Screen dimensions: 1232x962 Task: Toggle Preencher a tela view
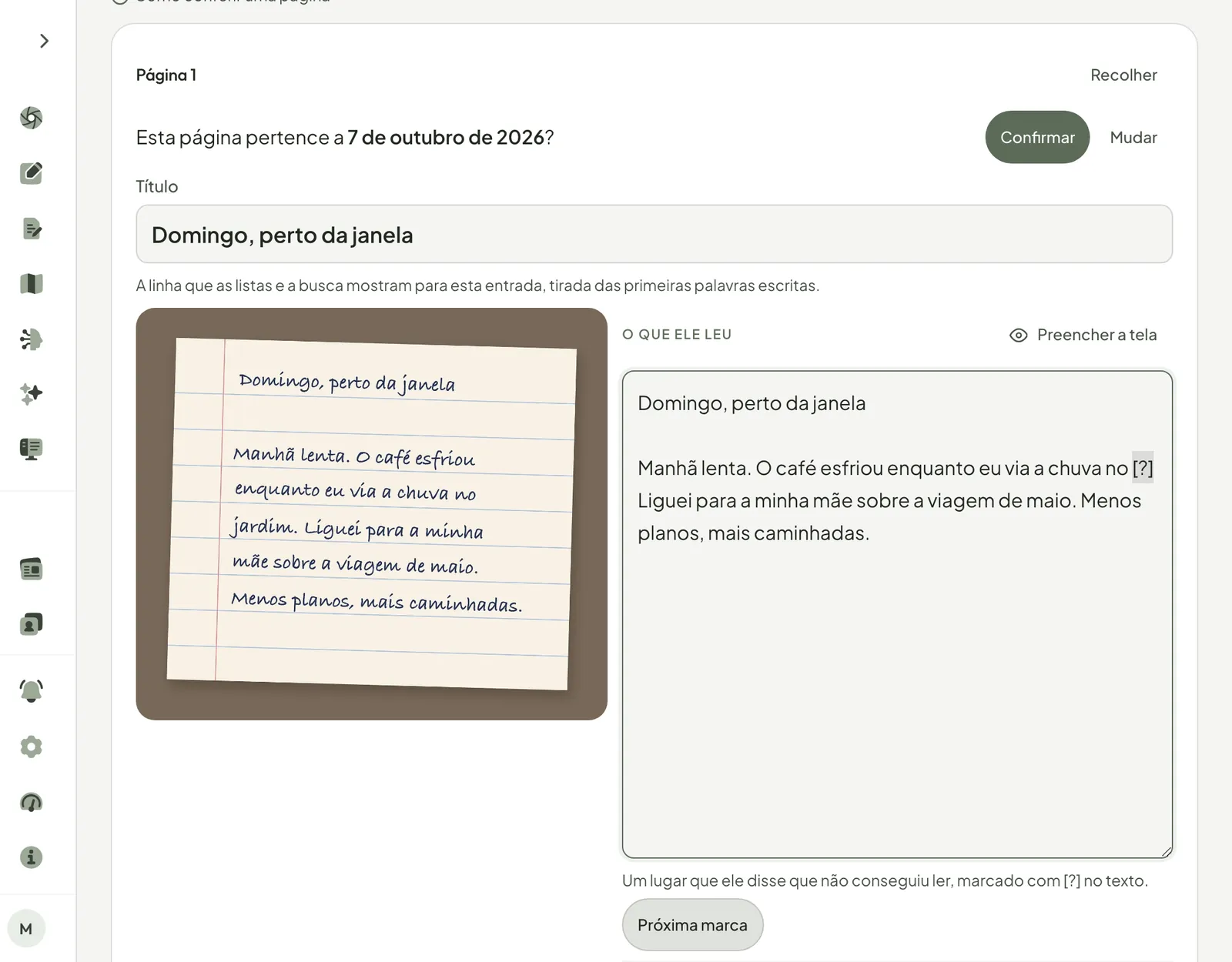click(1083, 335)
